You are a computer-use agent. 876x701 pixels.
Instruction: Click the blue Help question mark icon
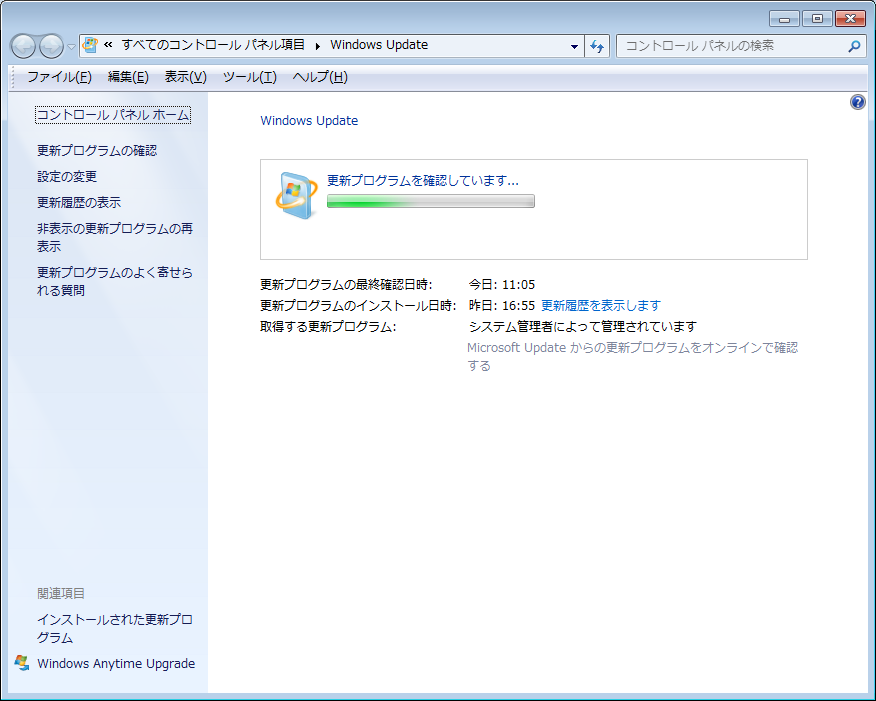tap(857, 102)
